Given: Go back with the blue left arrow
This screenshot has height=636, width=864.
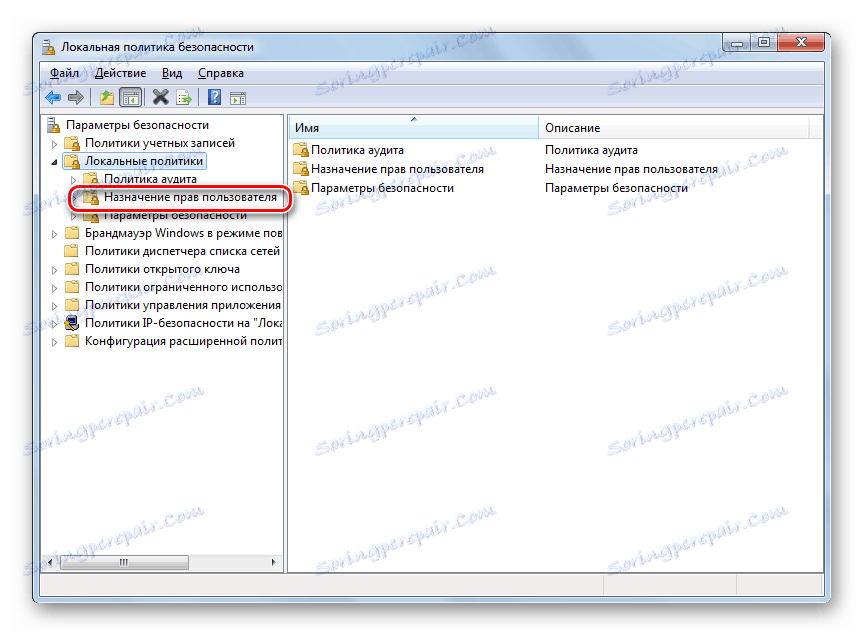Looking at the screenshot, I should click(53, 98).
